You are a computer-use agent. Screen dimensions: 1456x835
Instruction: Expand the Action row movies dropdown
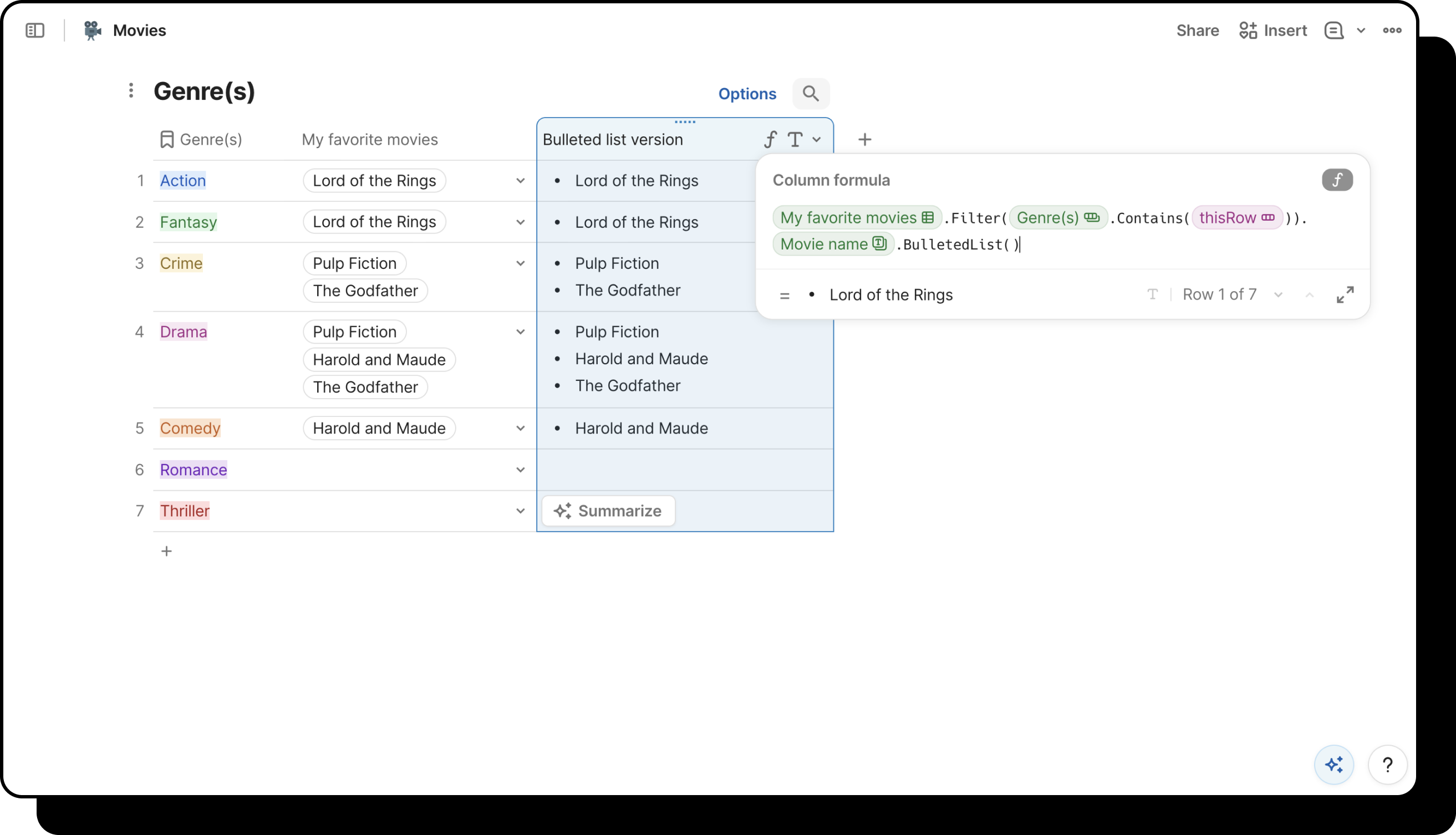[x=520, y=181]
